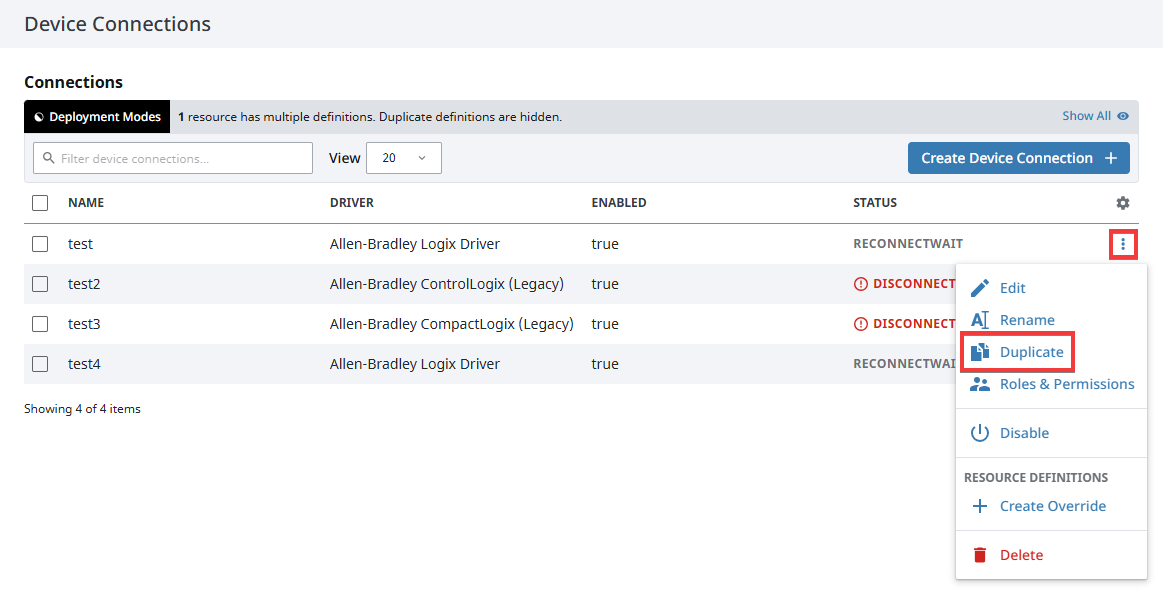Screen dimensions: 1163x595
Task: Click the Show All eye icon
Action: coord(1124,116)
